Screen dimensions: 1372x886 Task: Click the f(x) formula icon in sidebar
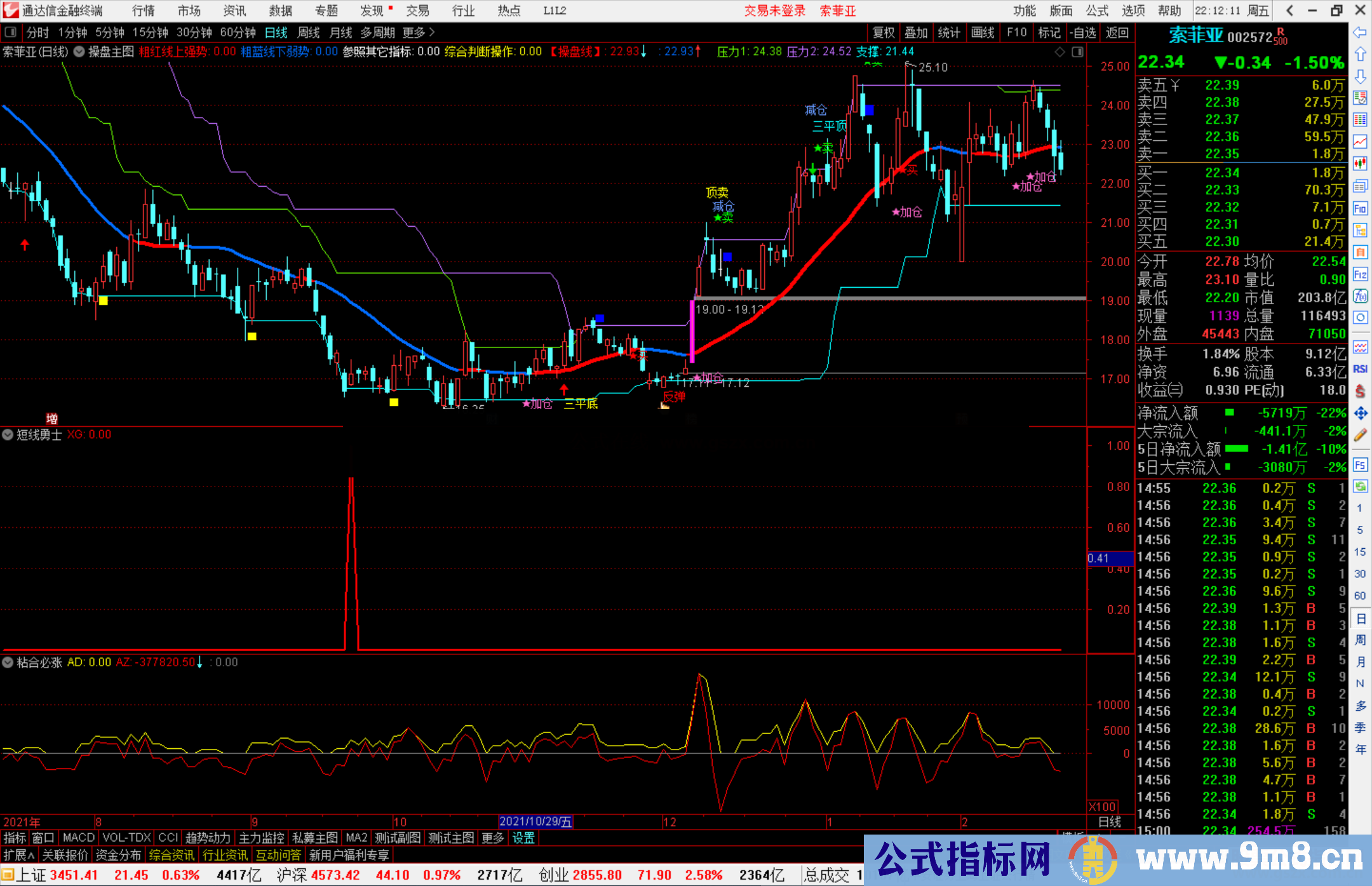pyautogui.click(x=1360, y=296)
